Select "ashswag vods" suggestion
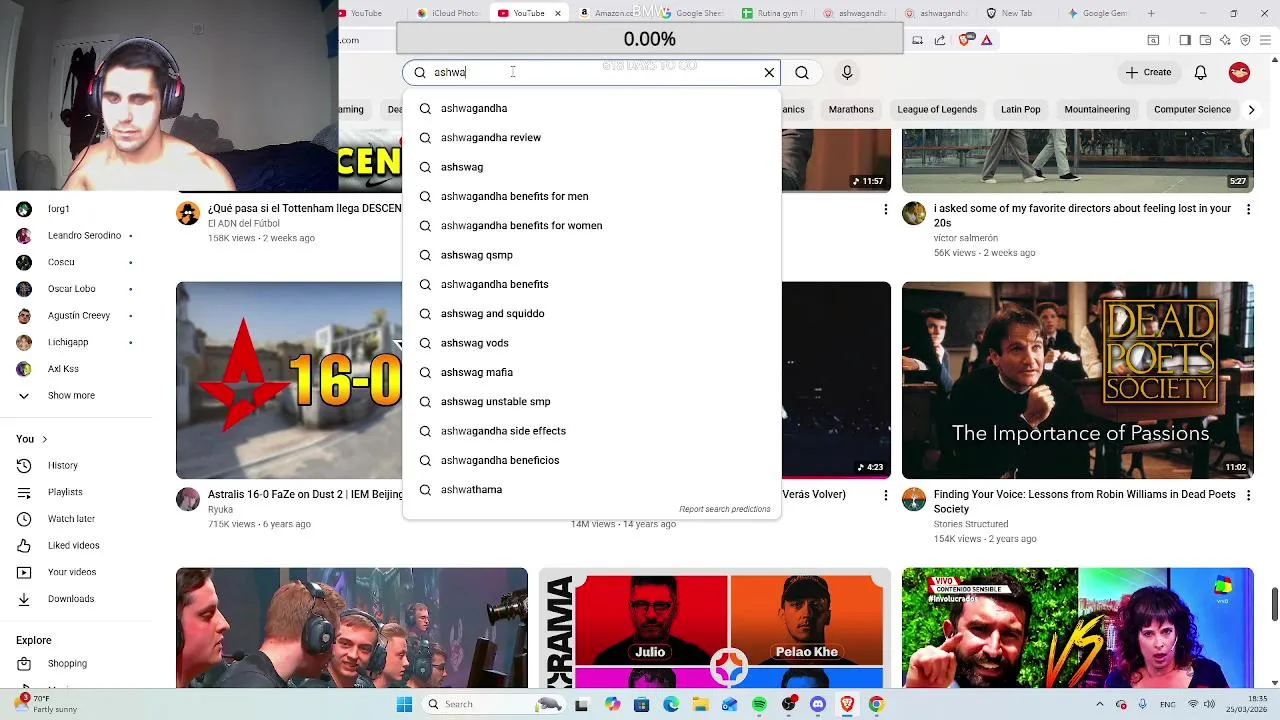Image resolution: width=1280 pixels, height=720 pixels. [591, 343]
